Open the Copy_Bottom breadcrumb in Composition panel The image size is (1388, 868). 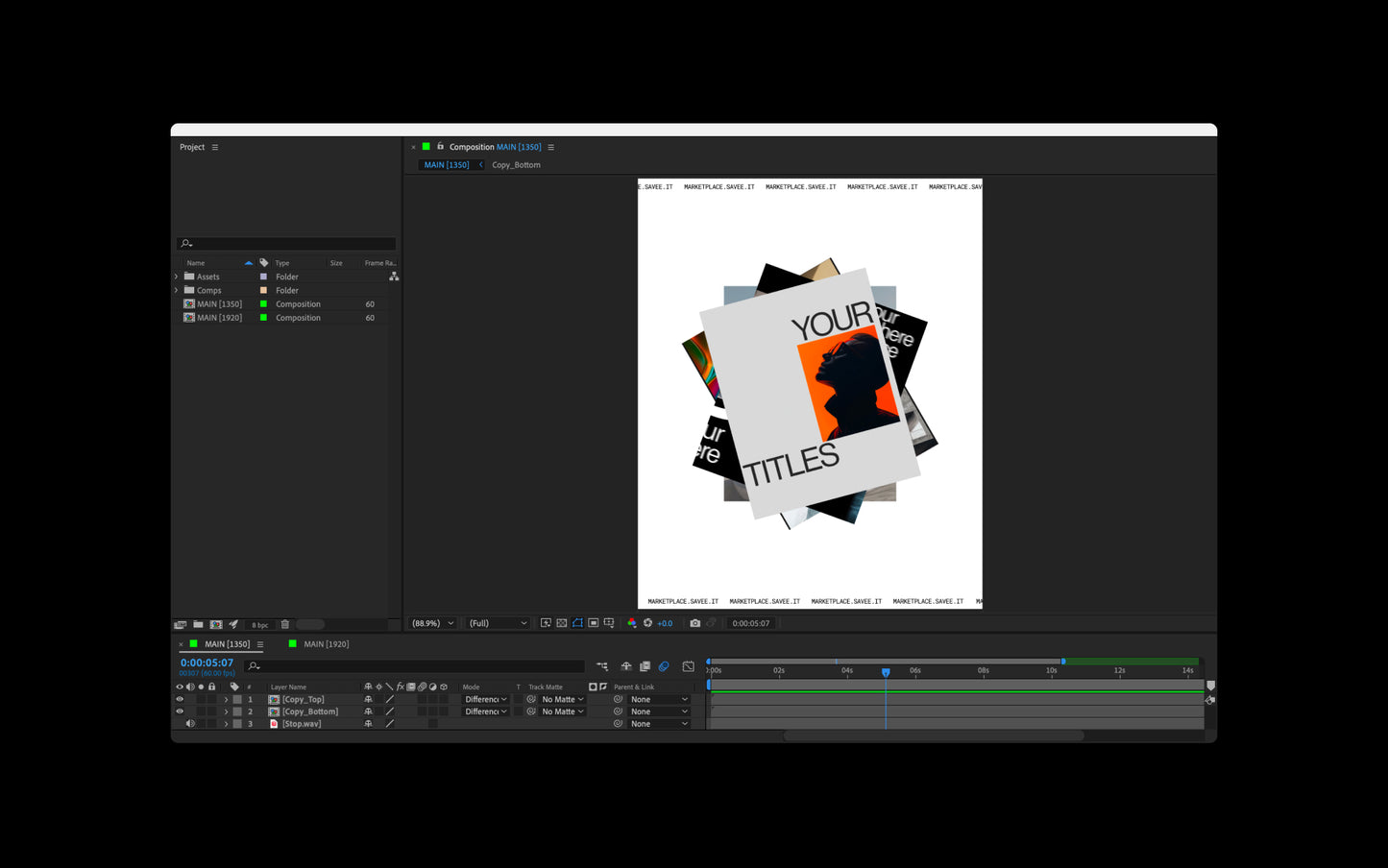click(516, 165)
